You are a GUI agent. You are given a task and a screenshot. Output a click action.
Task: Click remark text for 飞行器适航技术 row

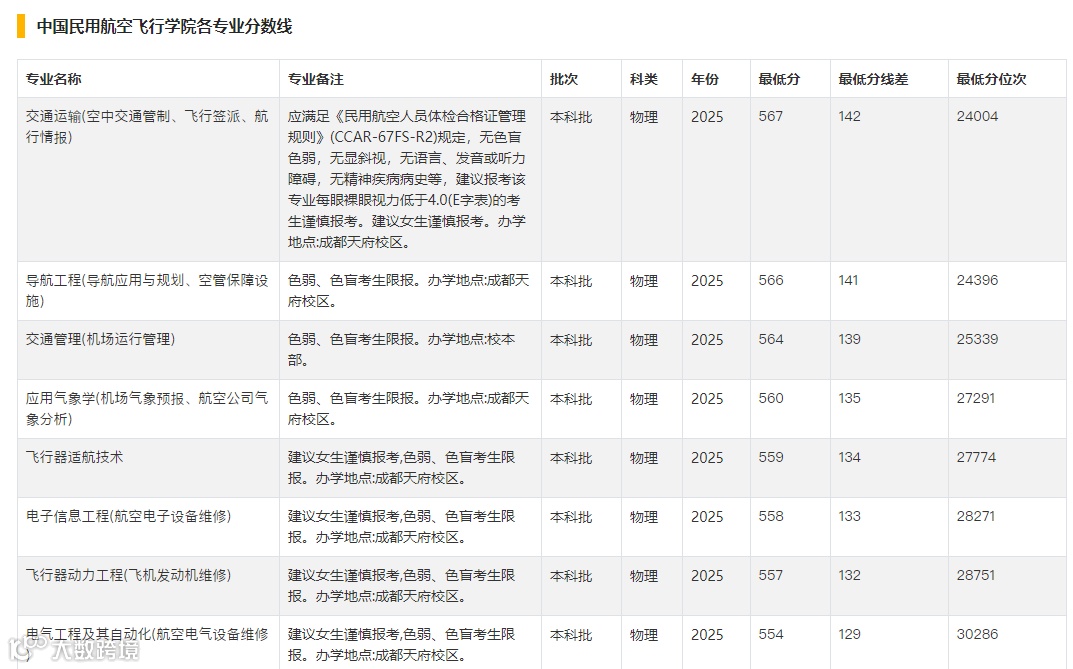pyautogui.click(x=402, y=468)
